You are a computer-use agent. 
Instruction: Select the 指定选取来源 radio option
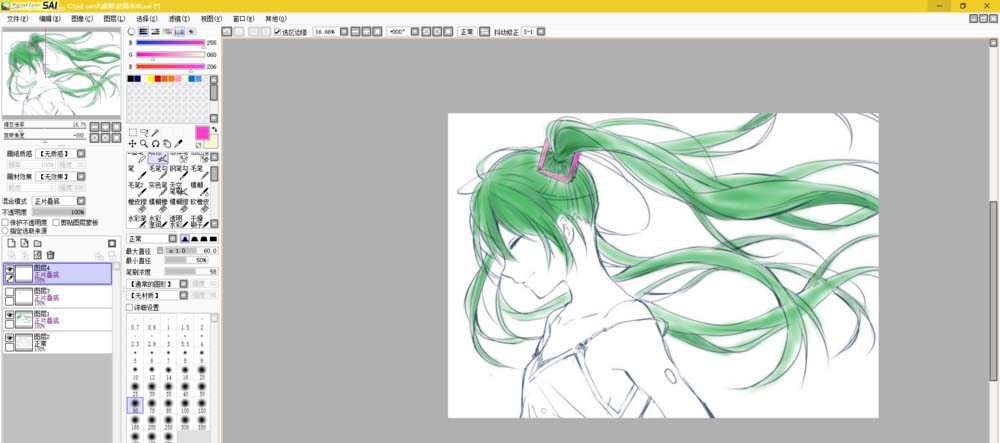tap(5, 230)
